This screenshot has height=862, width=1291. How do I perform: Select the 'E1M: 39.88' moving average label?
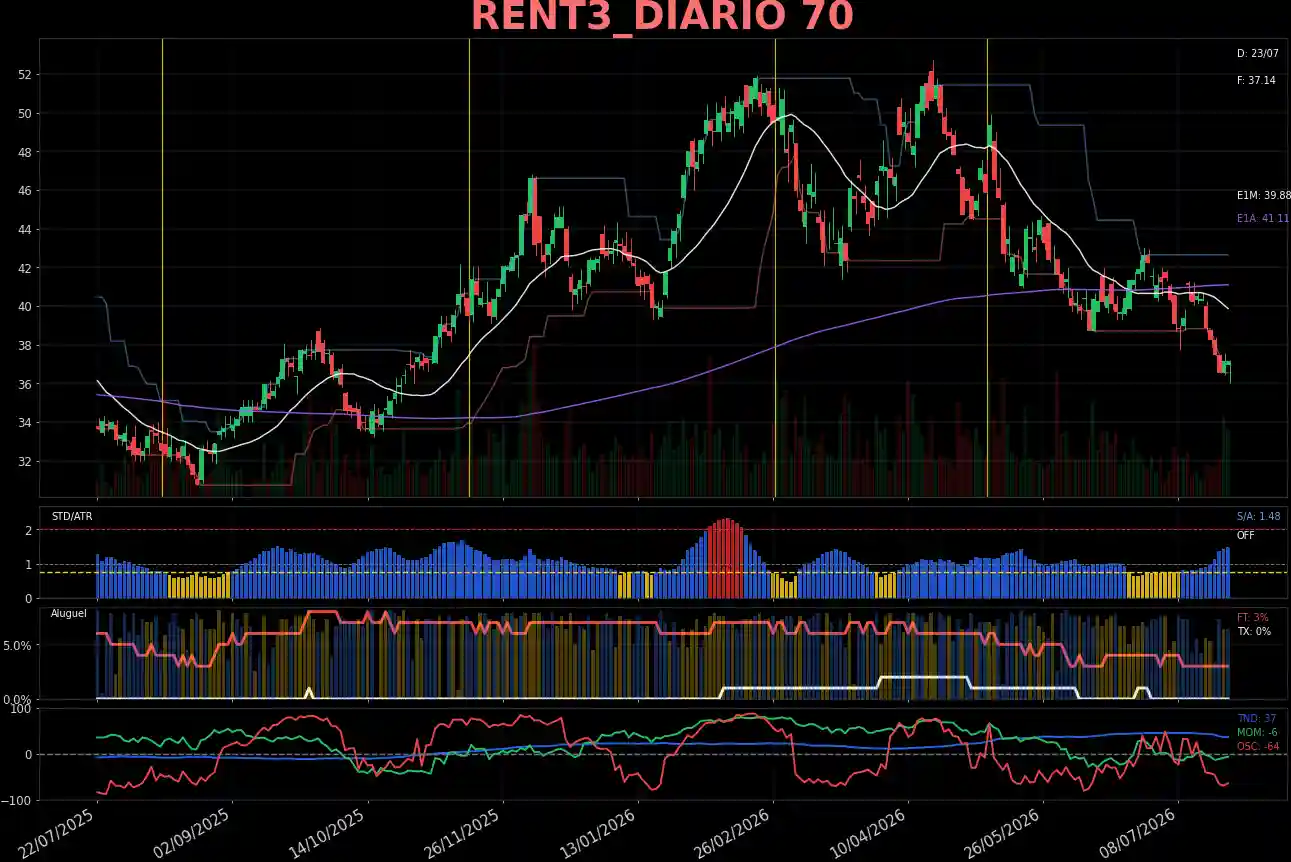click(1263, 196)
